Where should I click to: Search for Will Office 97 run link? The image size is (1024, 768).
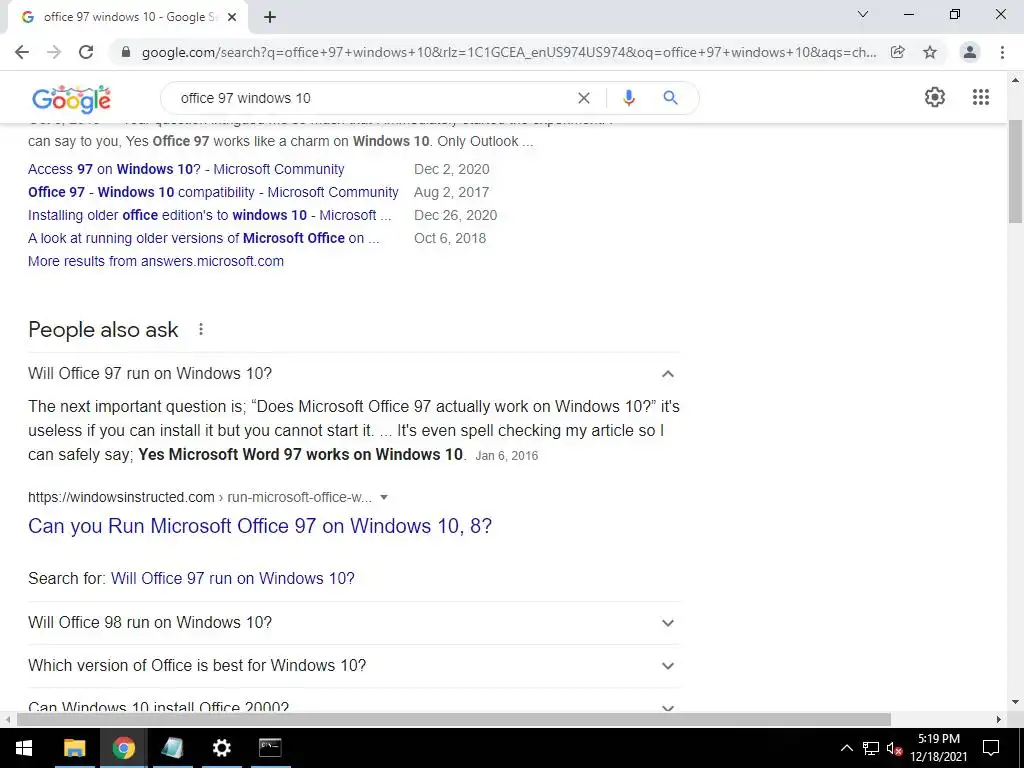click(x=232, y=579)
